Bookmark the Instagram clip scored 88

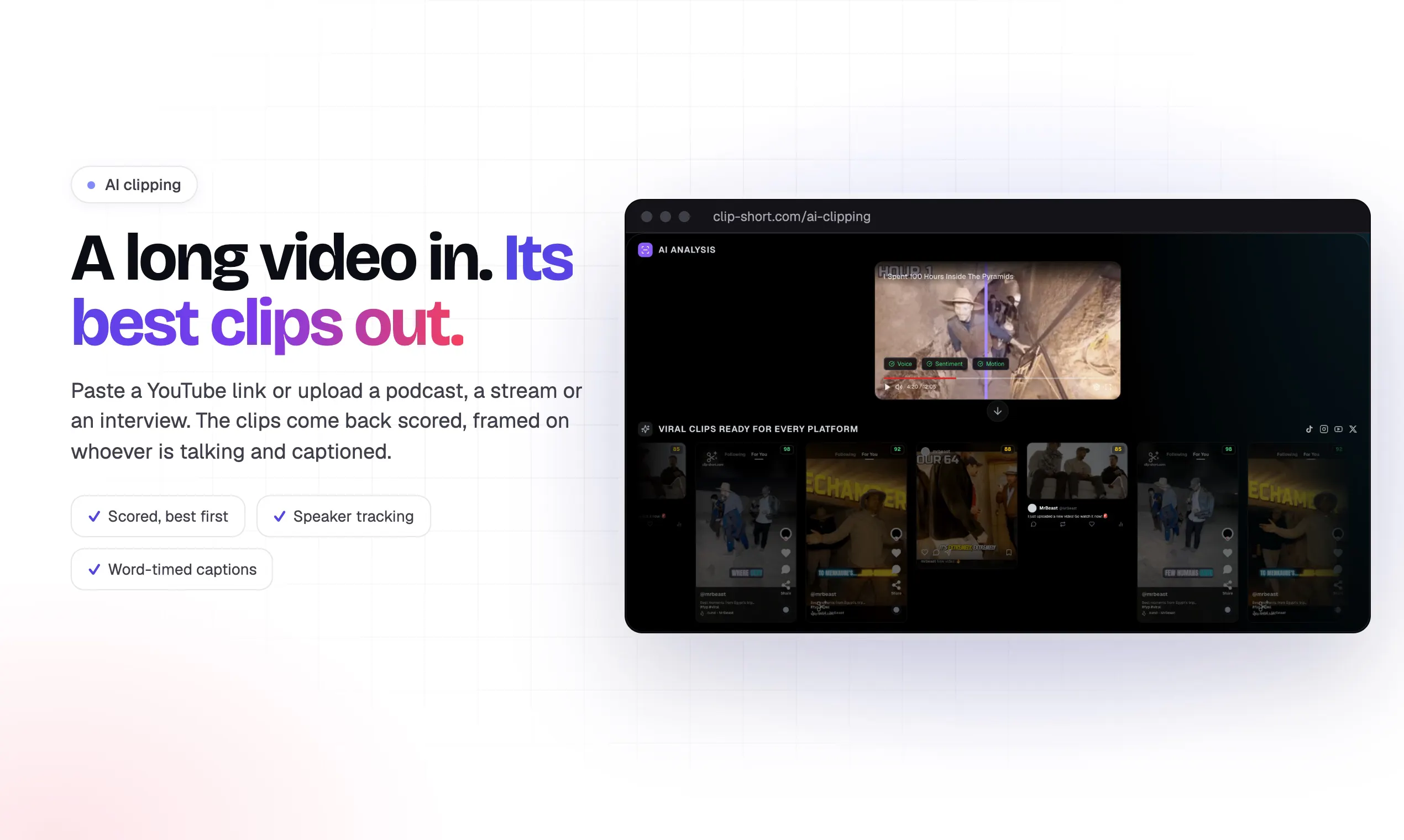click(1009, 553)
